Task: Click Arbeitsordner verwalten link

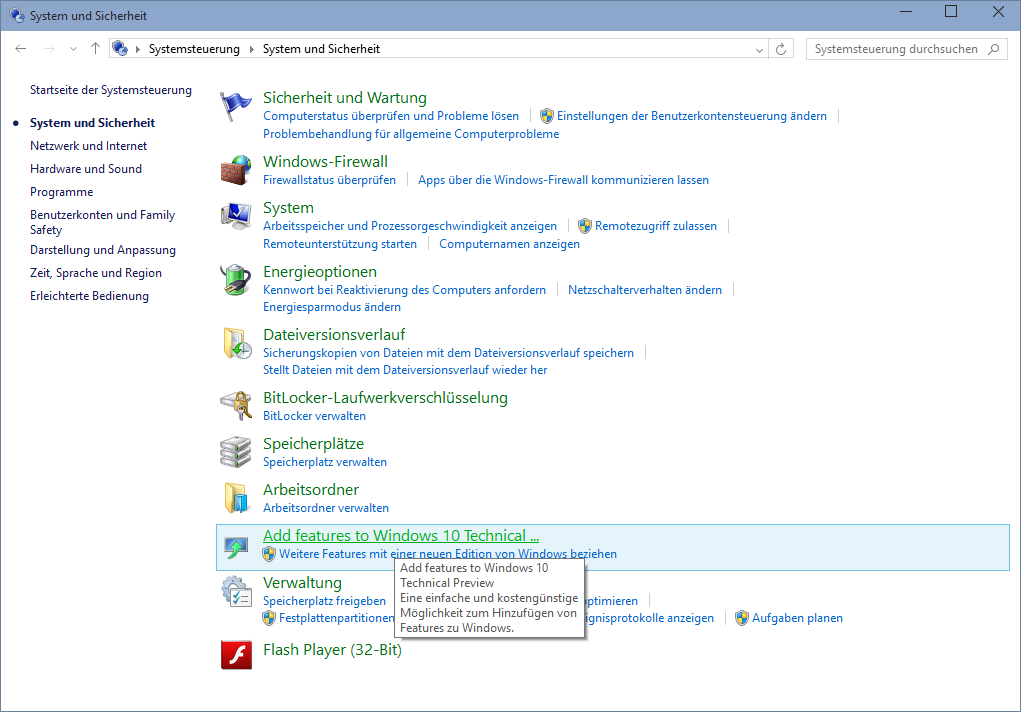Action: (x=326, y=508)
